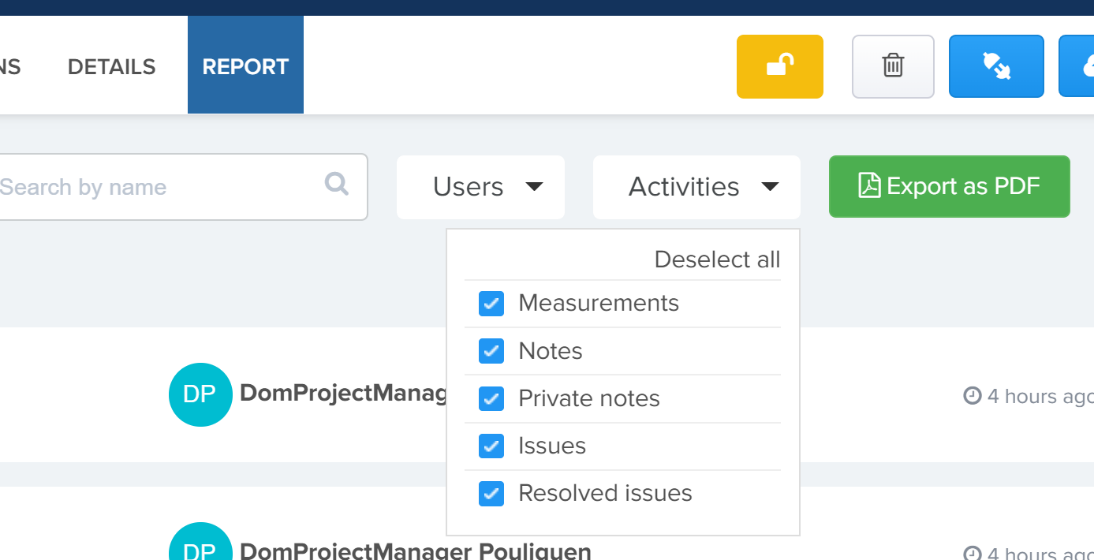Click the blue cloud button
The image size is (1094, 560).
1077,67
